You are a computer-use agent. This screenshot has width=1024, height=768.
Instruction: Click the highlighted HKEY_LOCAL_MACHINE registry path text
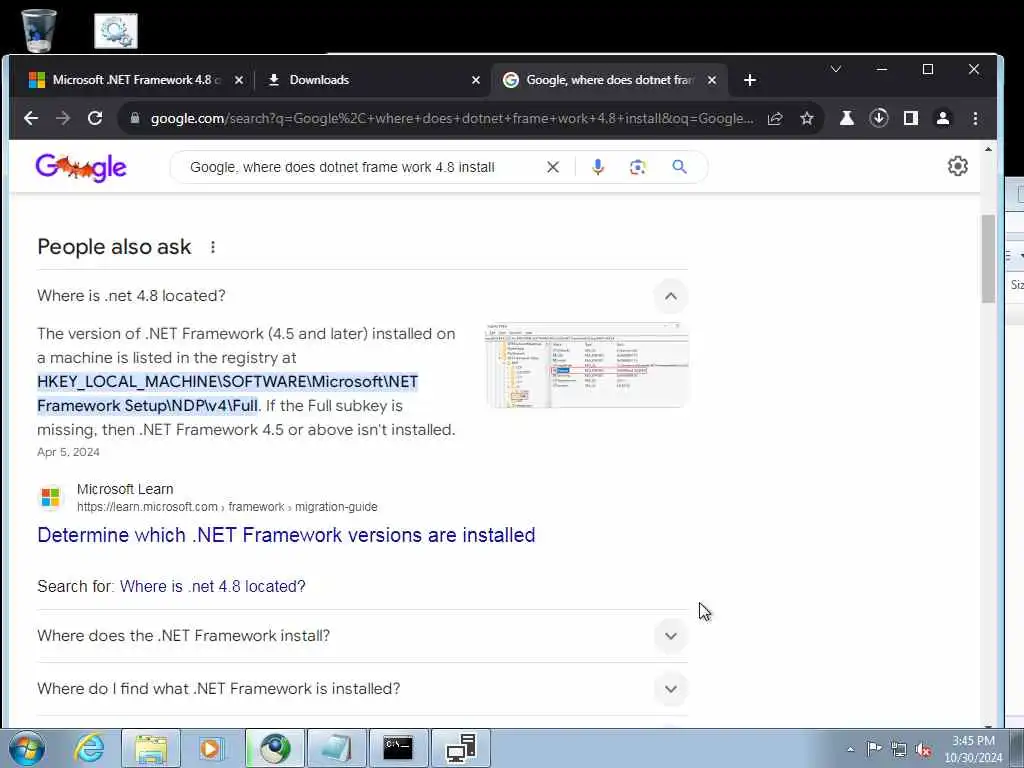tap(227, 393)
